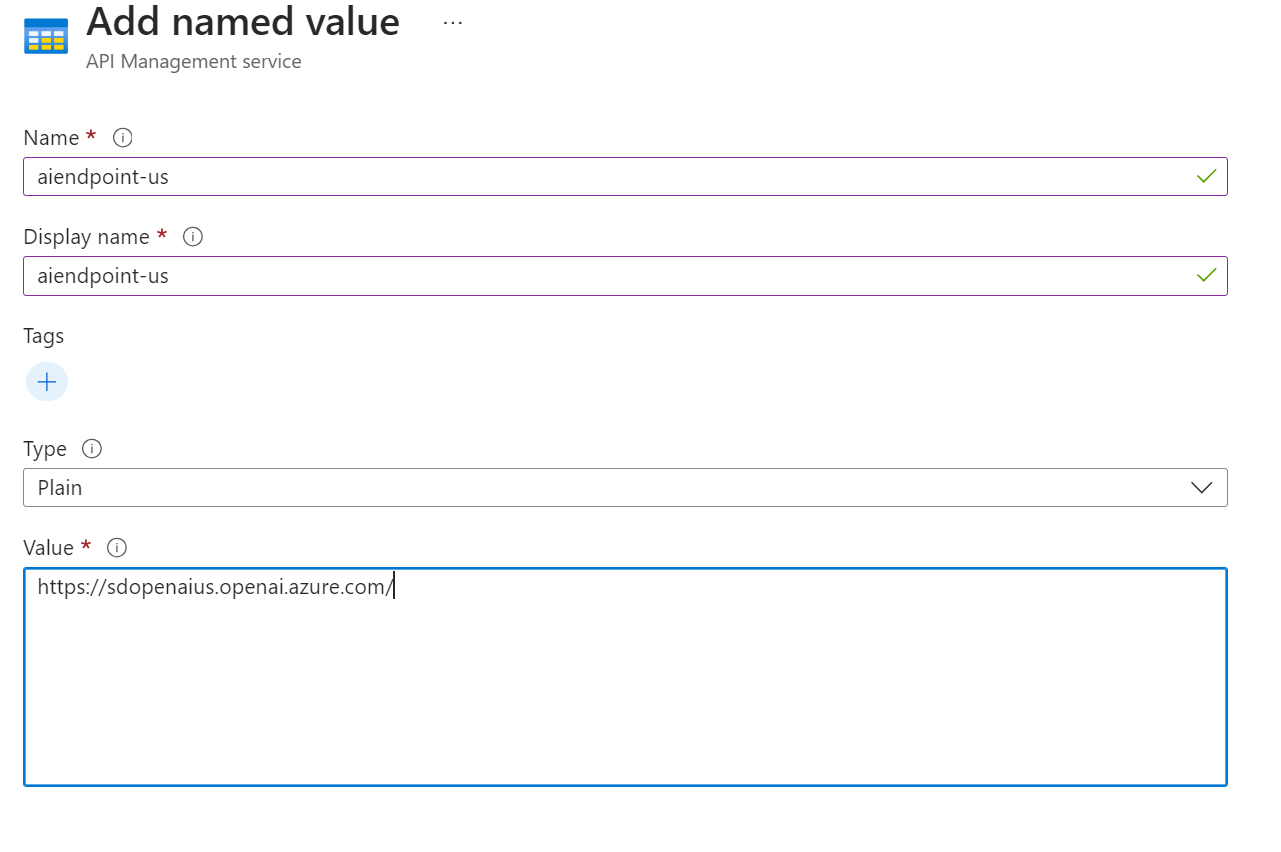Click the info icon beside Name label
The height and width of the screenshot is (852, 1281).
[123, 138]
